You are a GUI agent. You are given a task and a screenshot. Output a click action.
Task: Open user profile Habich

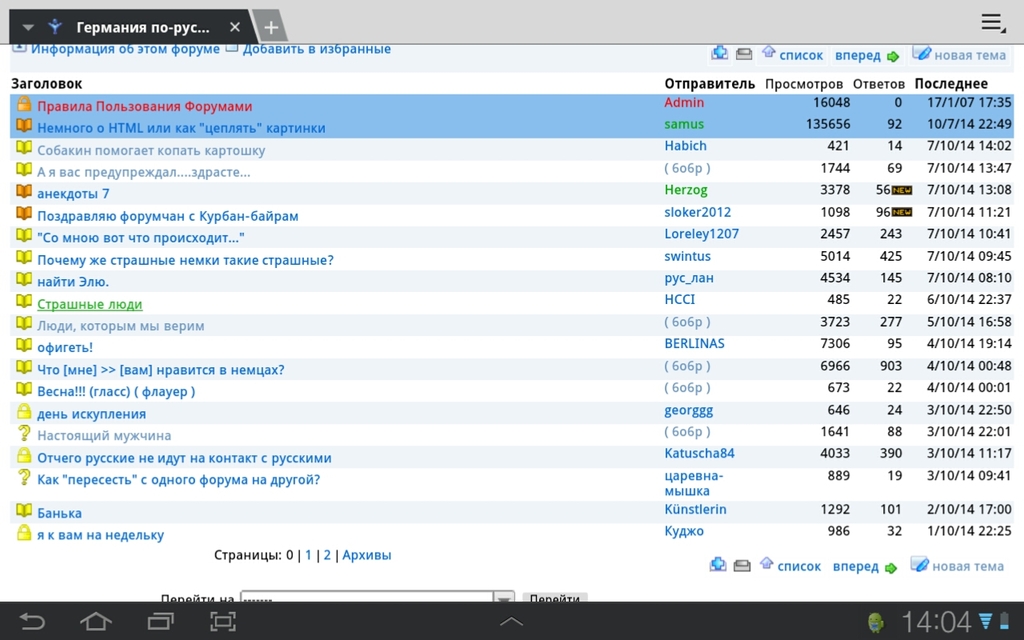pyautogui.click(x=686, y=146)
